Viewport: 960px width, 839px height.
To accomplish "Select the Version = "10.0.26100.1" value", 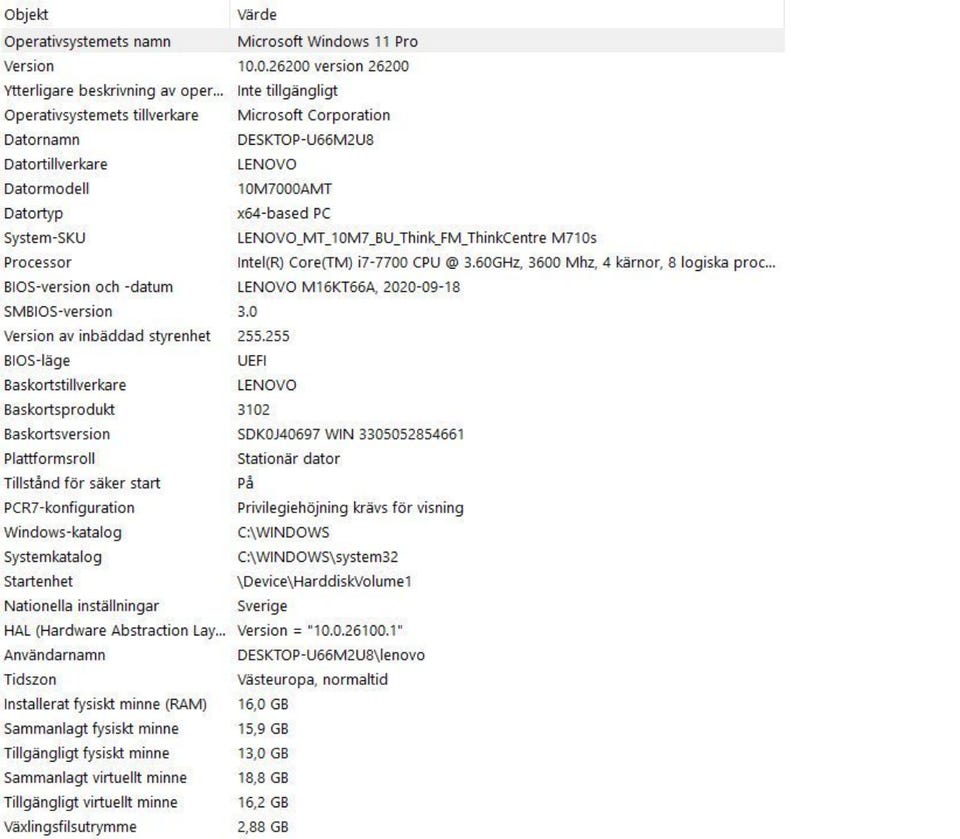I will click(320, 630).
